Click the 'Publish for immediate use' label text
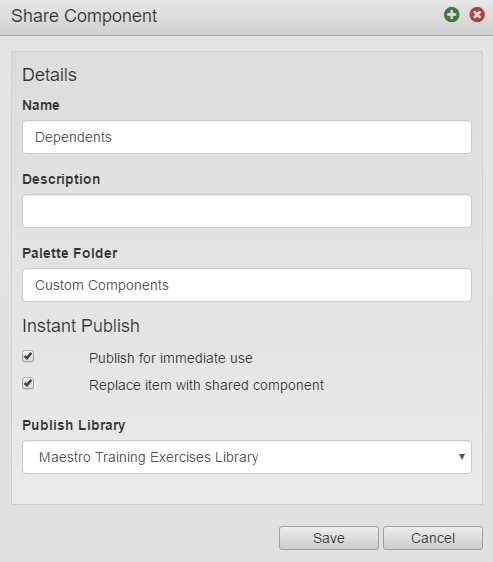 pyautogui.click(x=171, y=358)
